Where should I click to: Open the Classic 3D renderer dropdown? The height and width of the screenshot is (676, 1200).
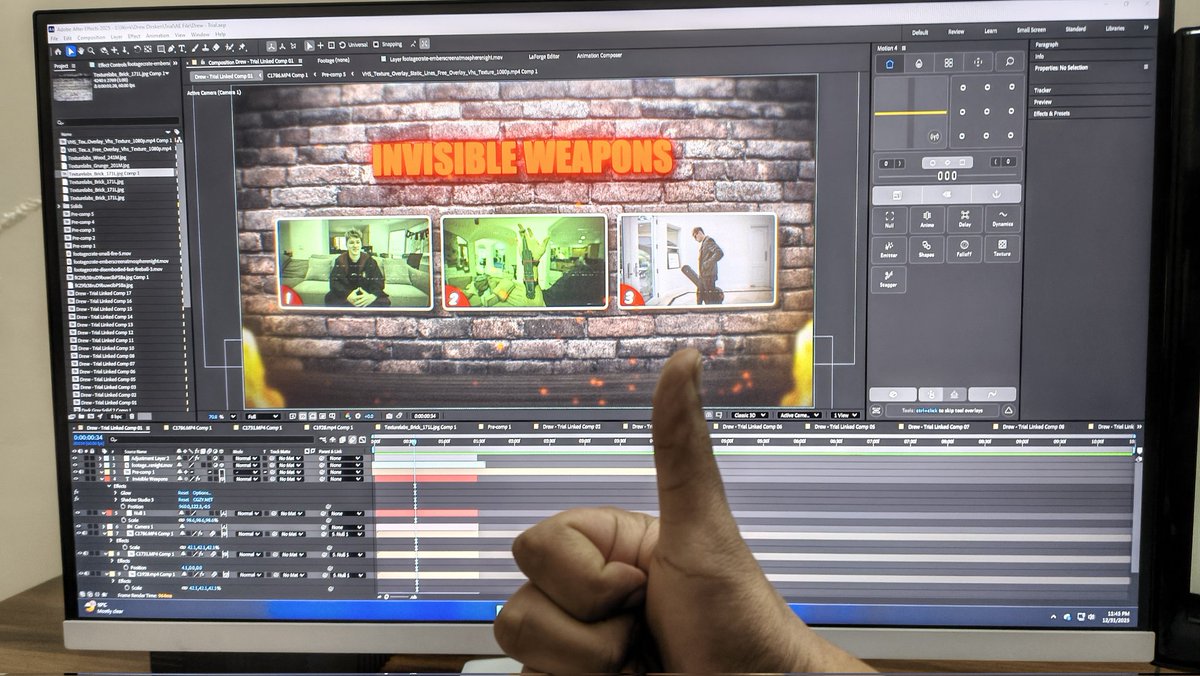click(x=749, y=415)
